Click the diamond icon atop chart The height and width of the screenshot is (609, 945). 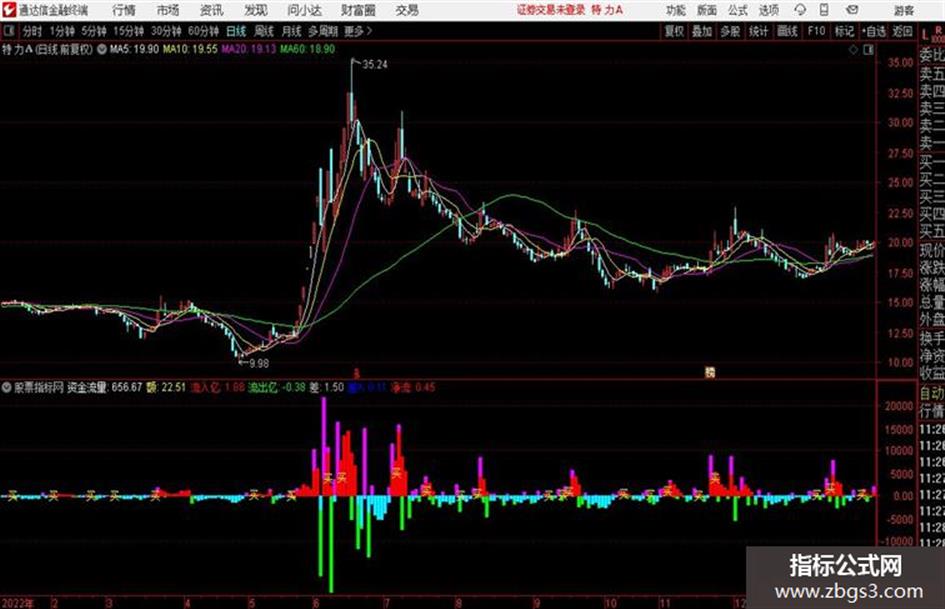pos(853,50)
